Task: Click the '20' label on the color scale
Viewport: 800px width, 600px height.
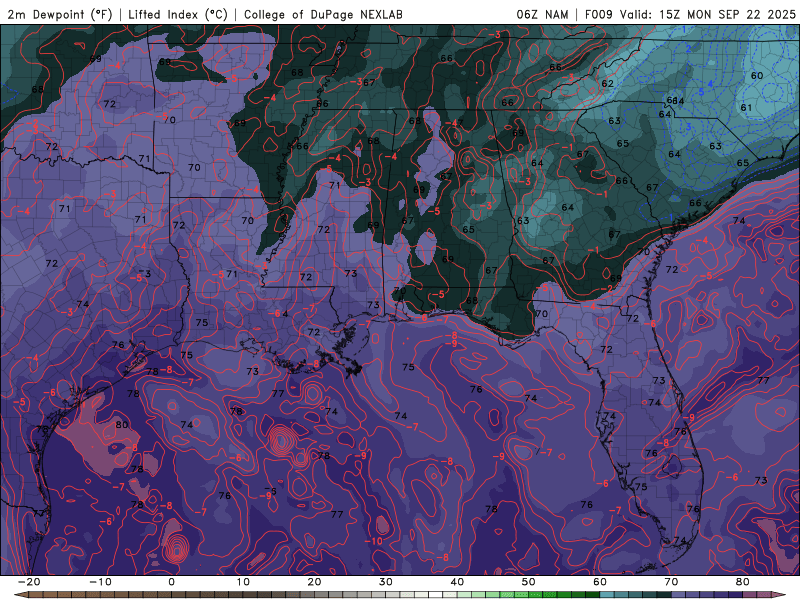Action: [314, 582]
